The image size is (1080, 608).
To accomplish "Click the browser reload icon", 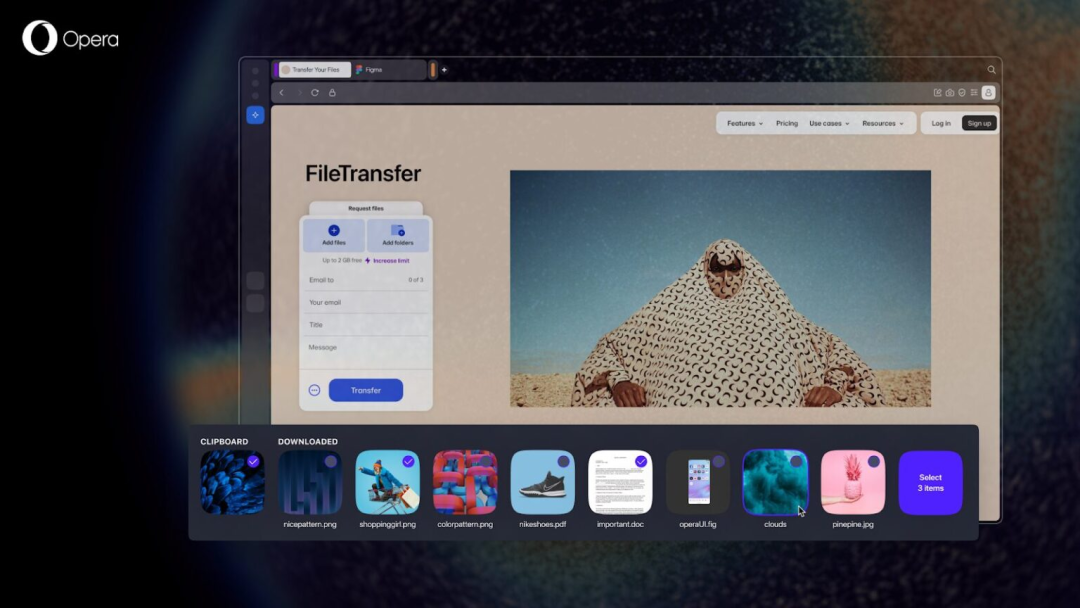I will (x=315, y=93).
